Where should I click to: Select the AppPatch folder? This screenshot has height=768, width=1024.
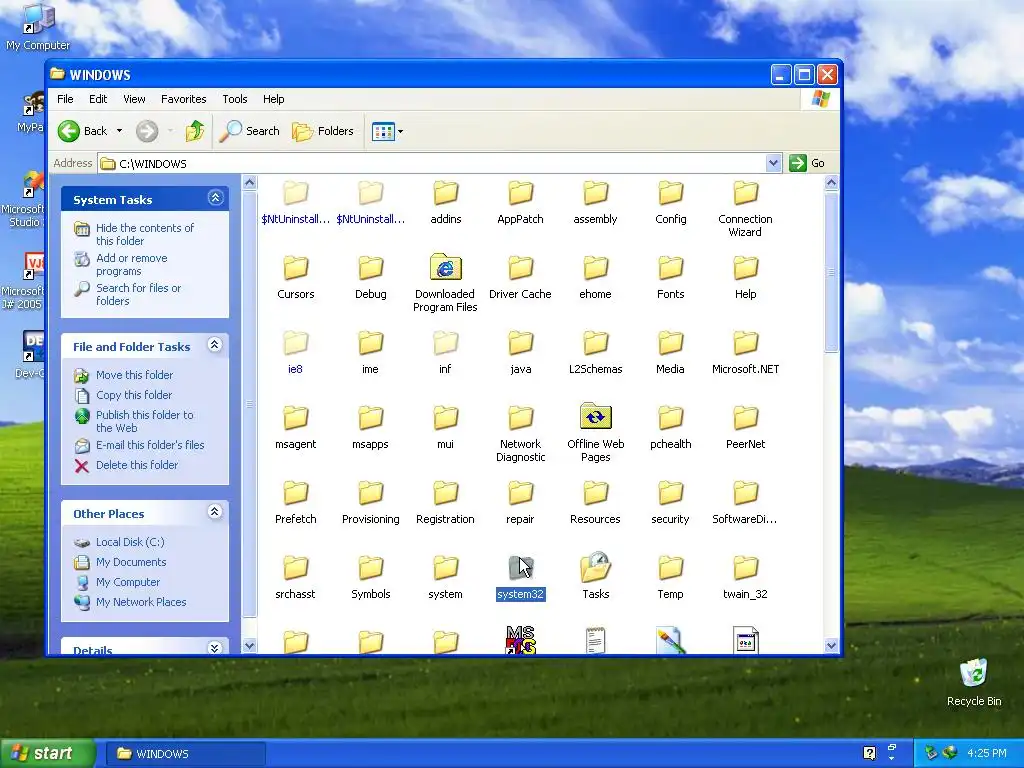point(520,202)
